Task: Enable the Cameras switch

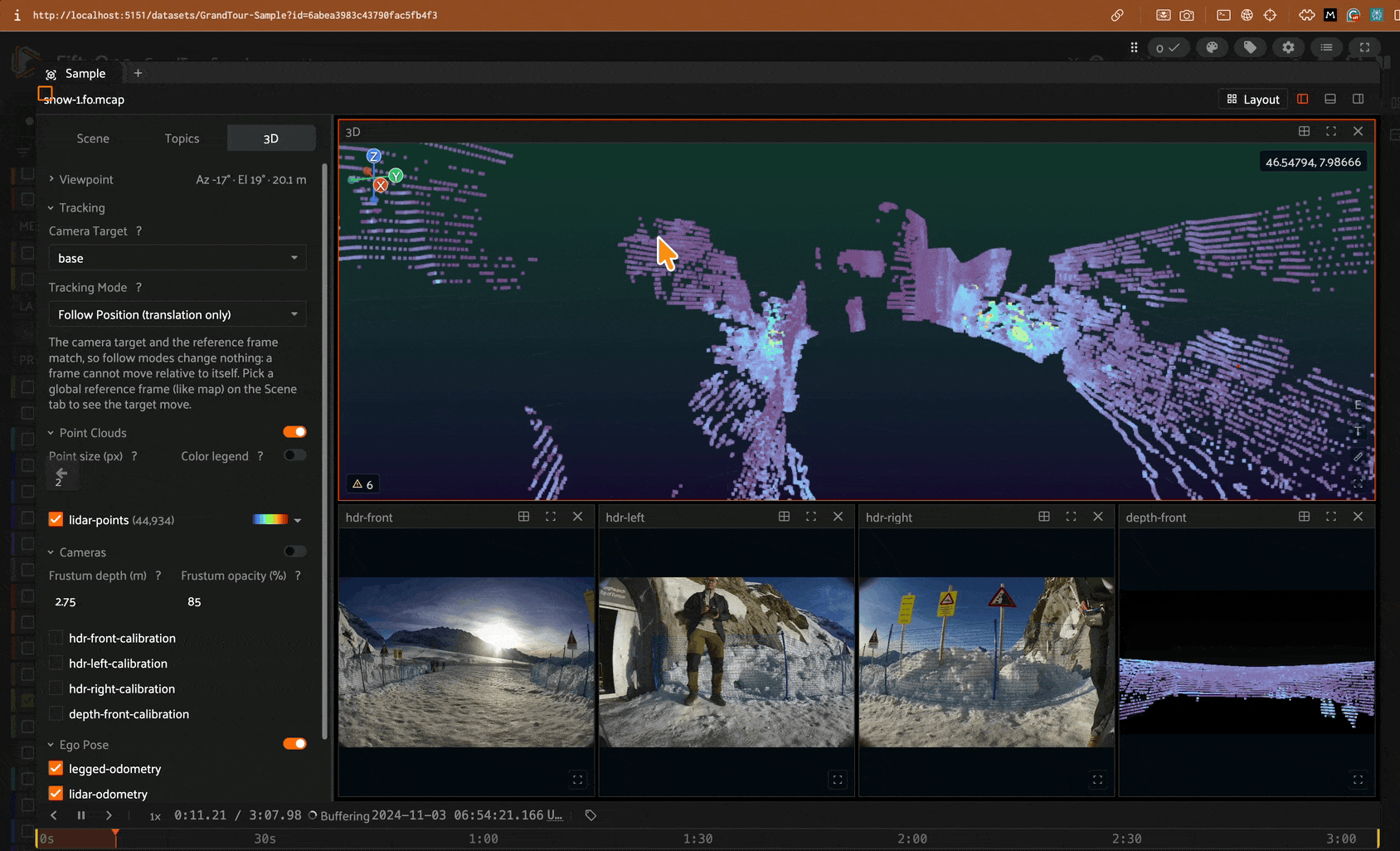Action: (x=294, y=552)
